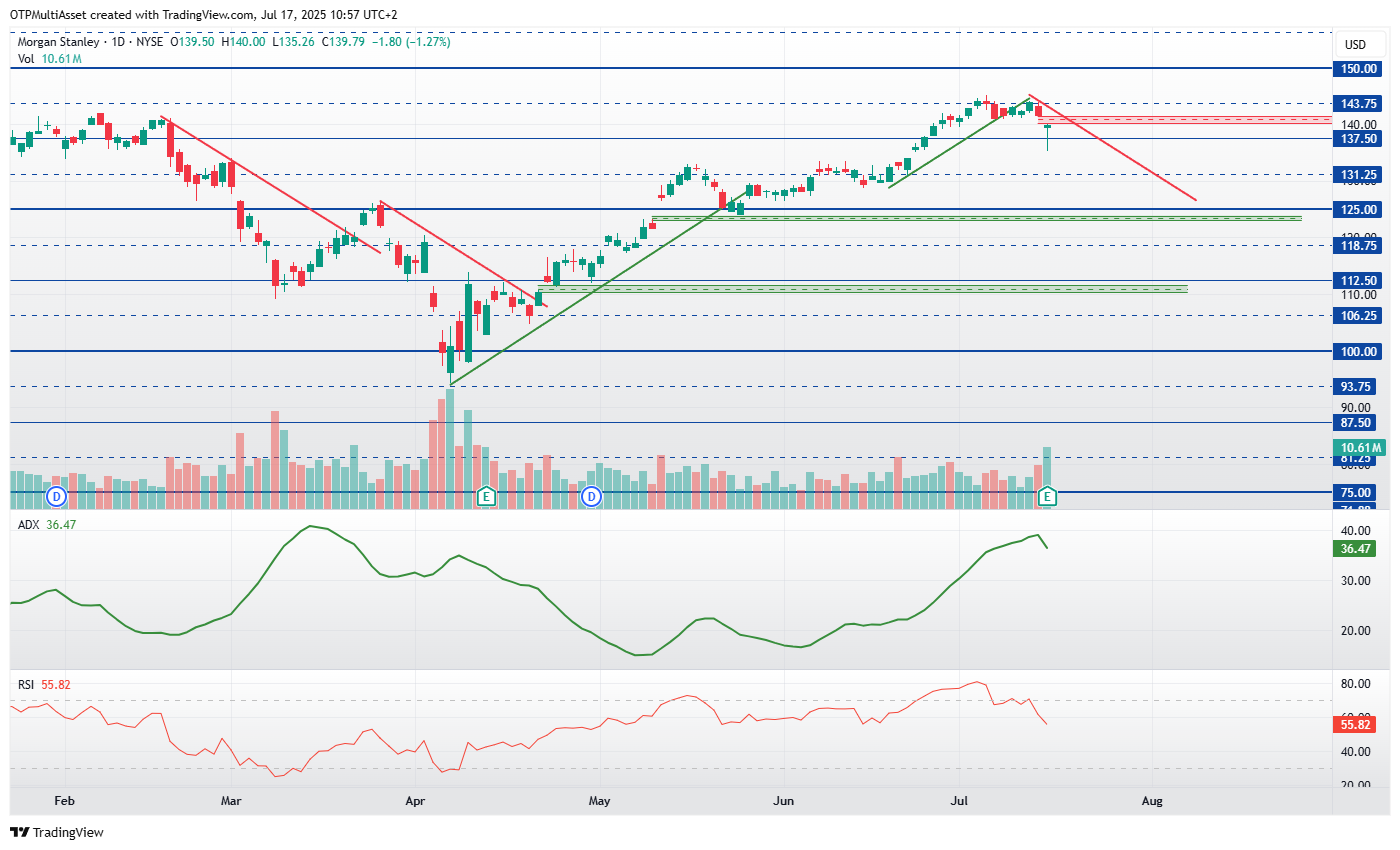Click the dividend D marker in February

(56, 494)
